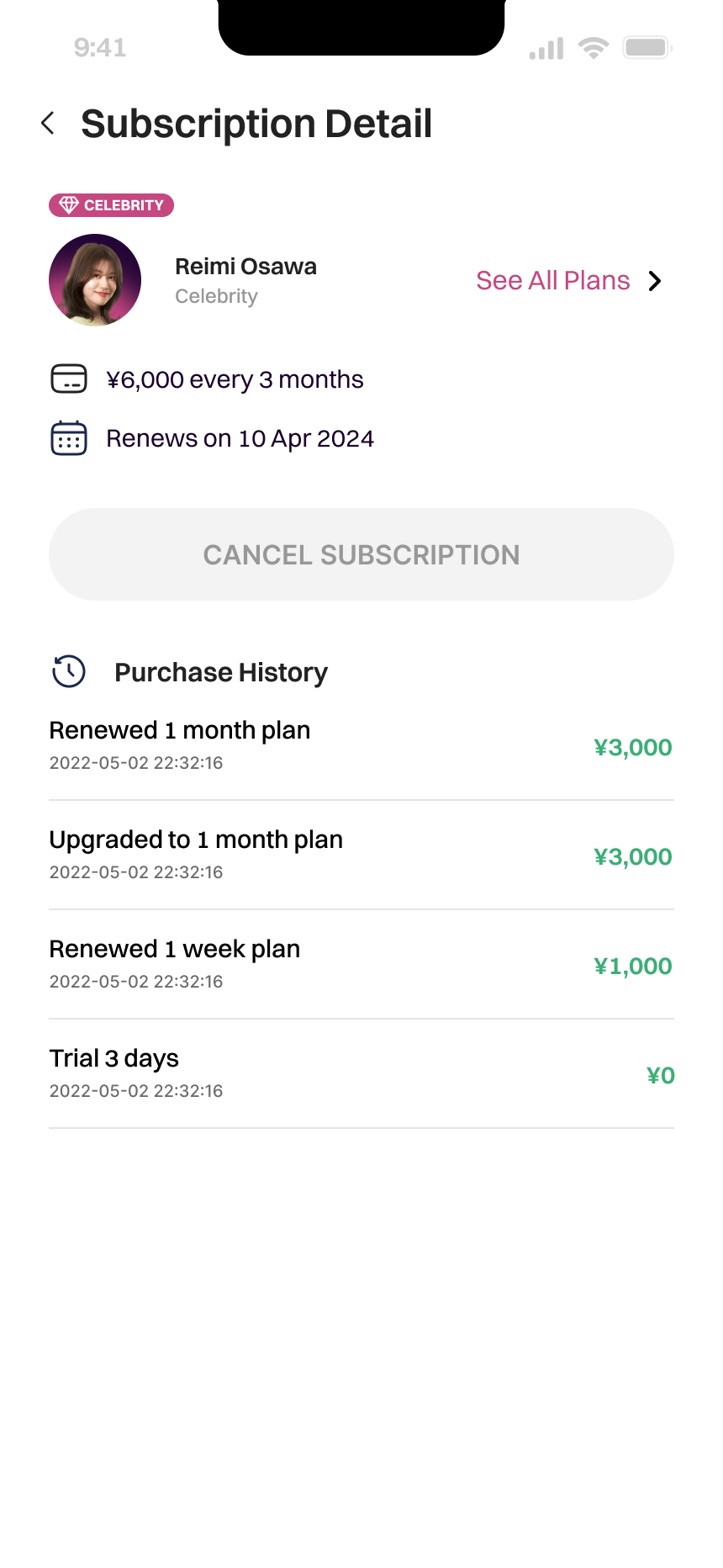Select the Reimi Osawa name text

[245, 267]
